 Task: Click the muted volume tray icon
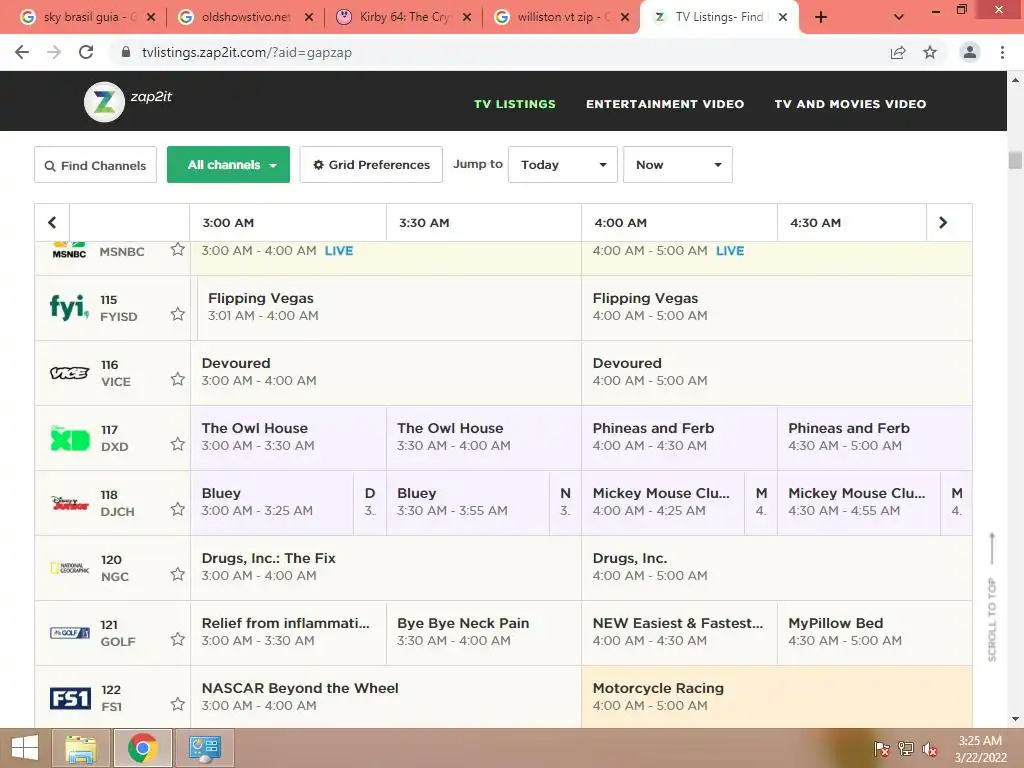pos(930,748)
